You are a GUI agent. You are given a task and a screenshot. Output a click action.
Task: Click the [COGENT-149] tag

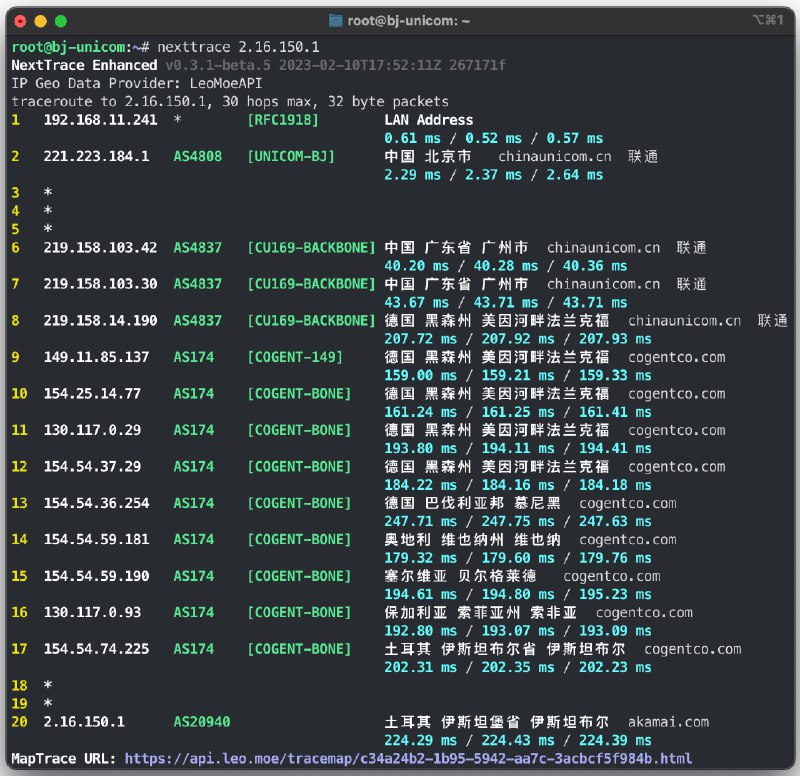pos(295,357)
